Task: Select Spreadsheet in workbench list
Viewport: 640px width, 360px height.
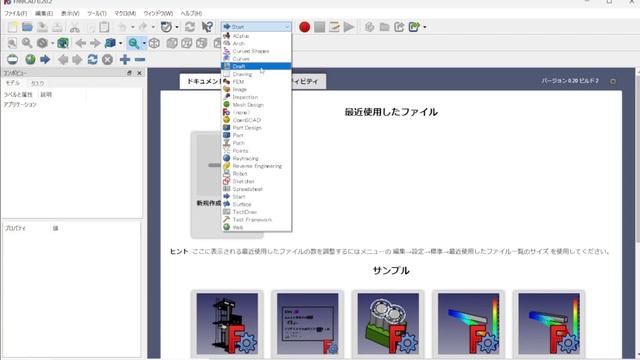Action: point(256,189)
